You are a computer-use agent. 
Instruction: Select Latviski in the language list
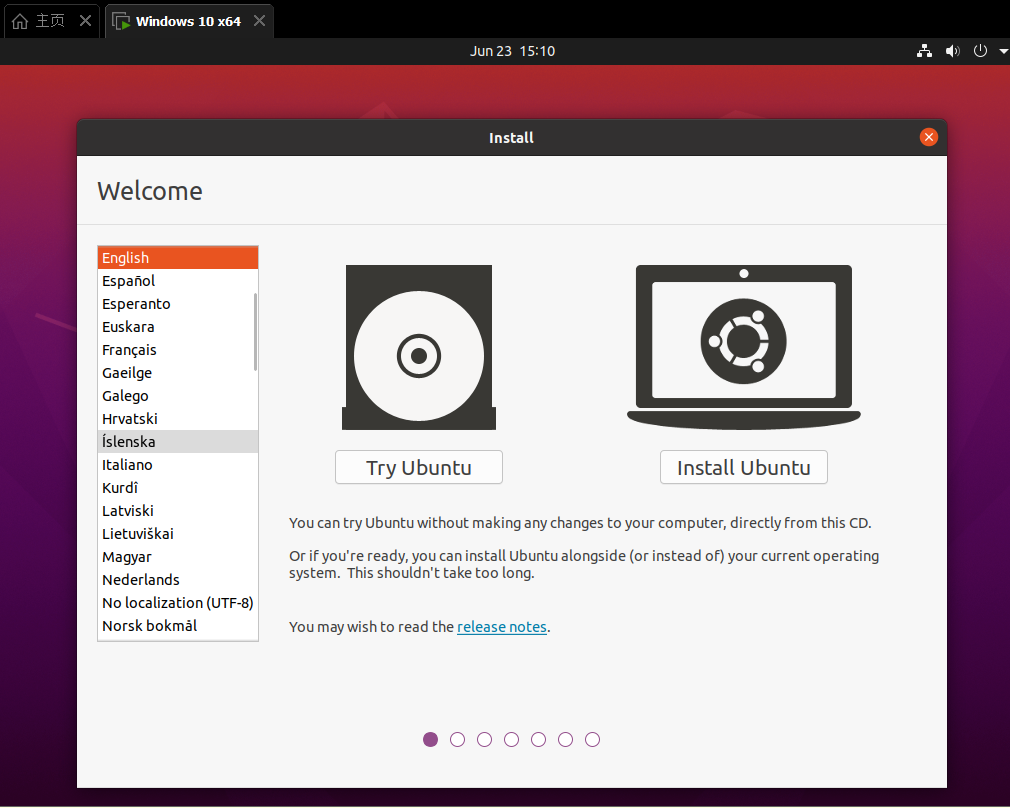176,511
